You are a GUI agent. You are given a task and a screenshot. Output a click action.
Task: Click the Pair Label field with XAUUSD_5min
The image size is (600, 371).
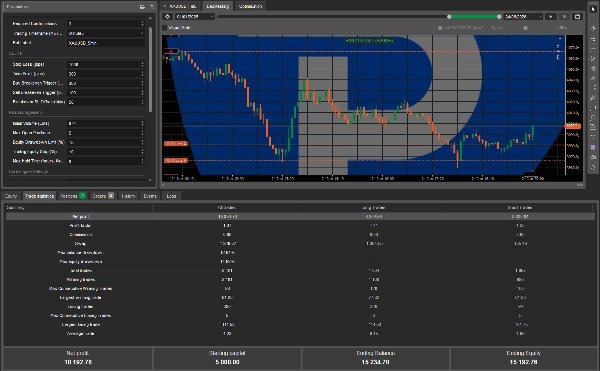point(106,43)
